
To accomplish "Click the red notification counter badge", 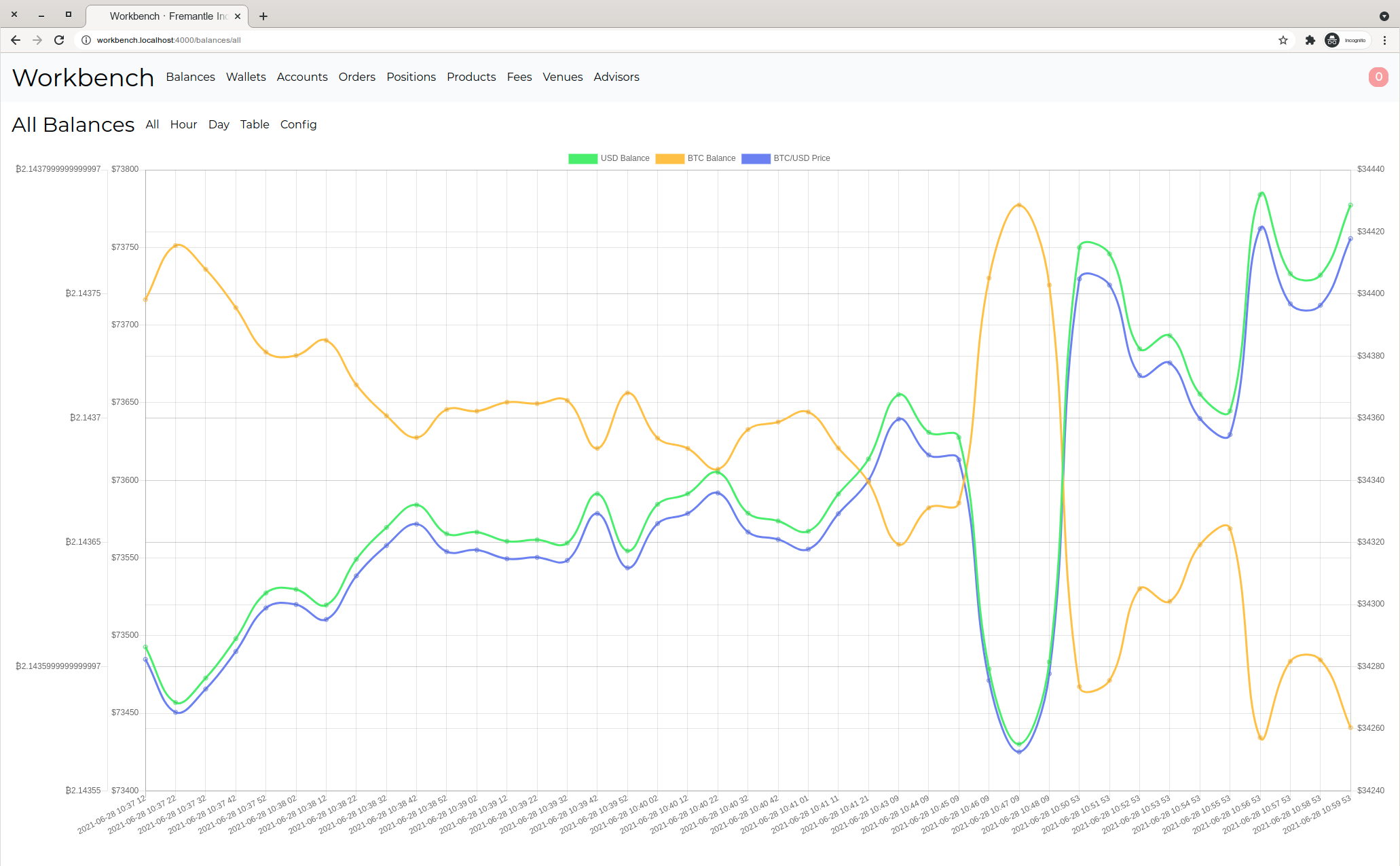I will [1378, 77].
